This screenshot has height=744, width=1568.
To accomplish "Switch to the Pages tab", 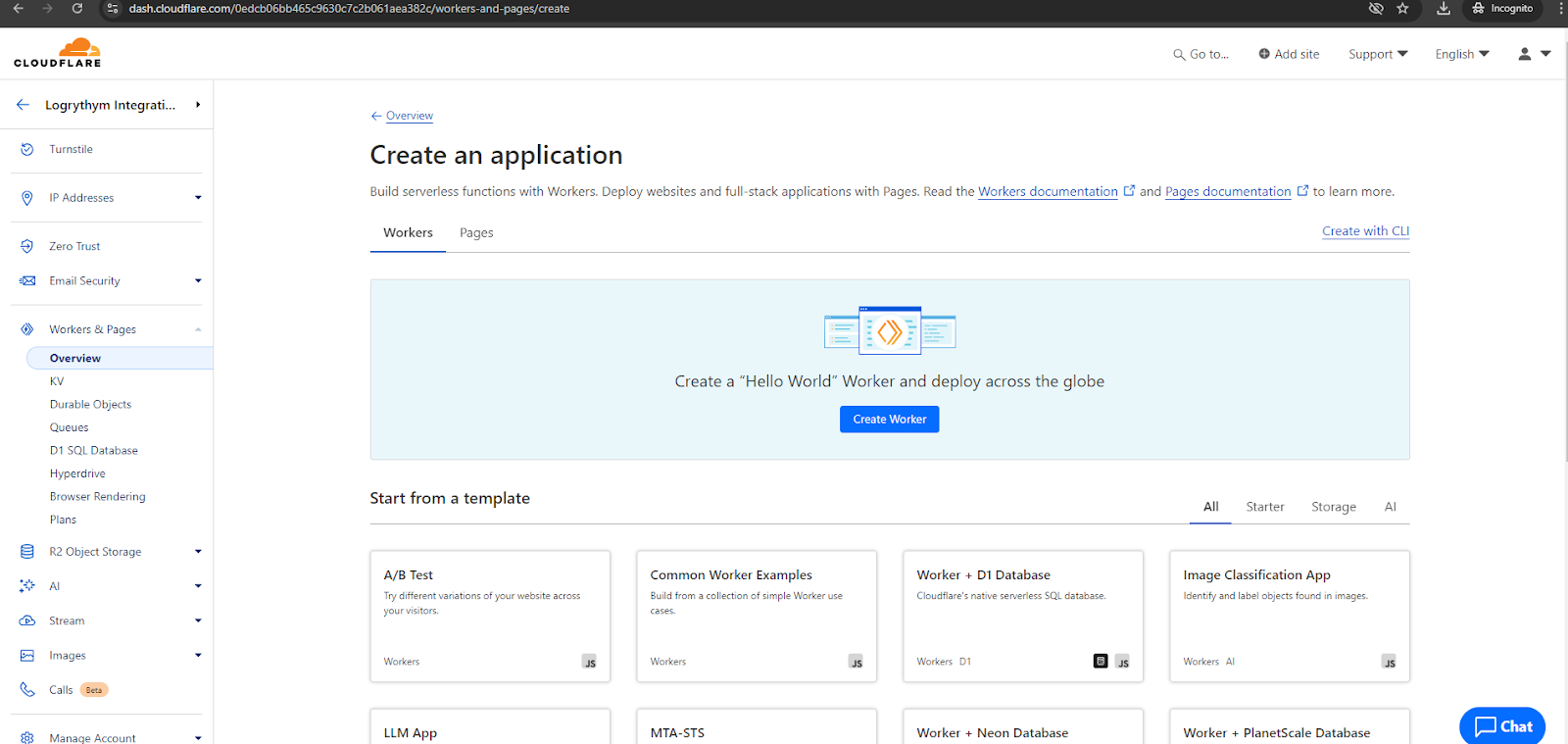I will (476, 233).
